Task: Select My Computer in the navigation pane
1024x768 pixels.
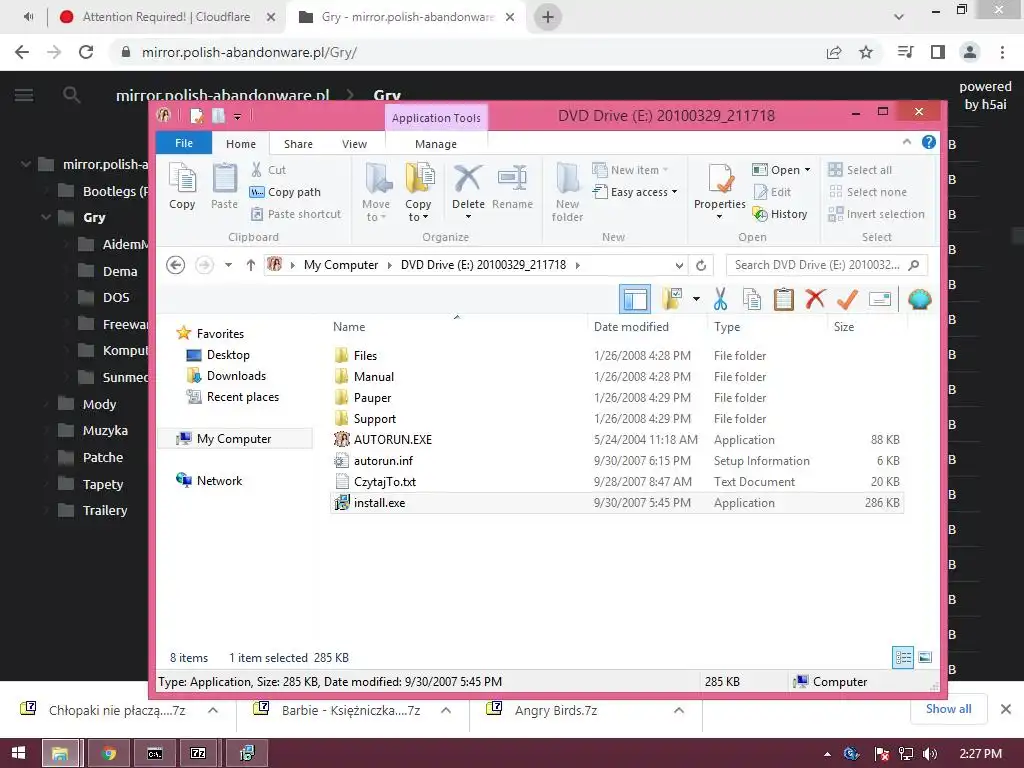Action: pyautogui.click(x=234, y=439)
